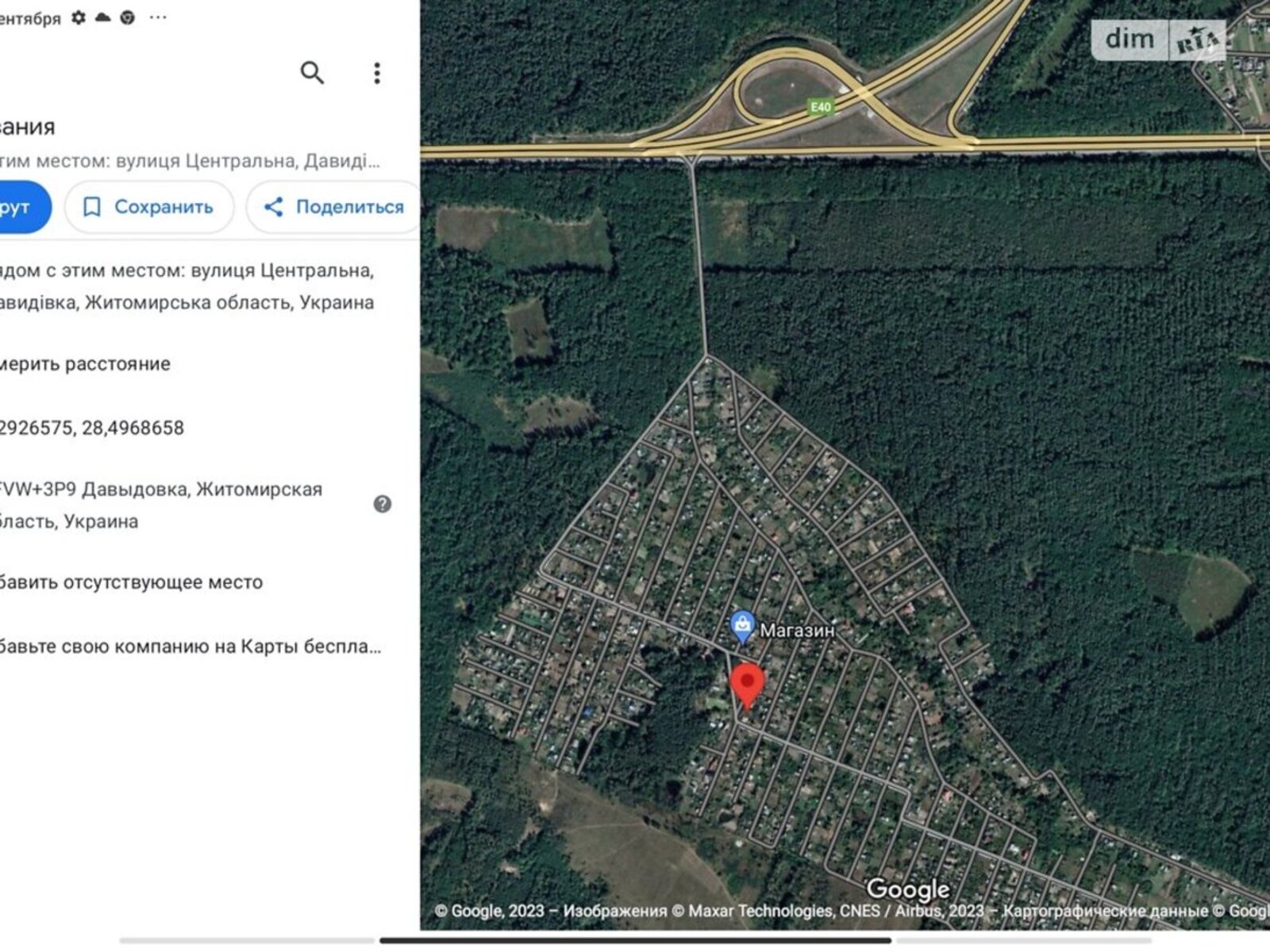Screen dimensions: 1270x952
Task: Click the plus code help question icon
Action: tap(383, 505)
